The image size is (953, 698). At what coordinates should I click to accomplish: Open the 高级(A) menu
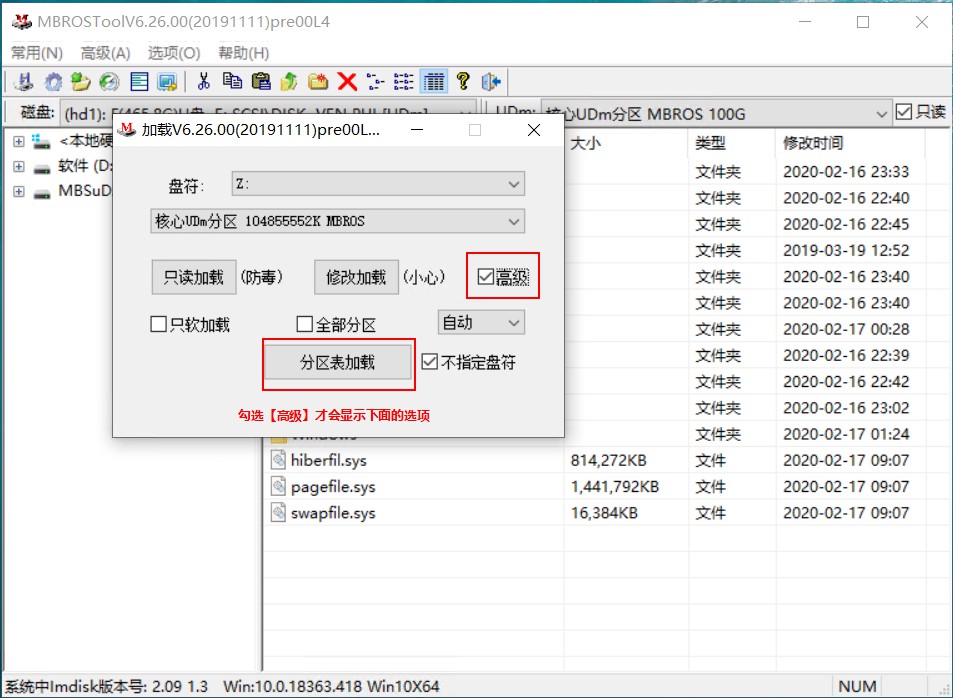pyautogui.click(x=103, y=52)
